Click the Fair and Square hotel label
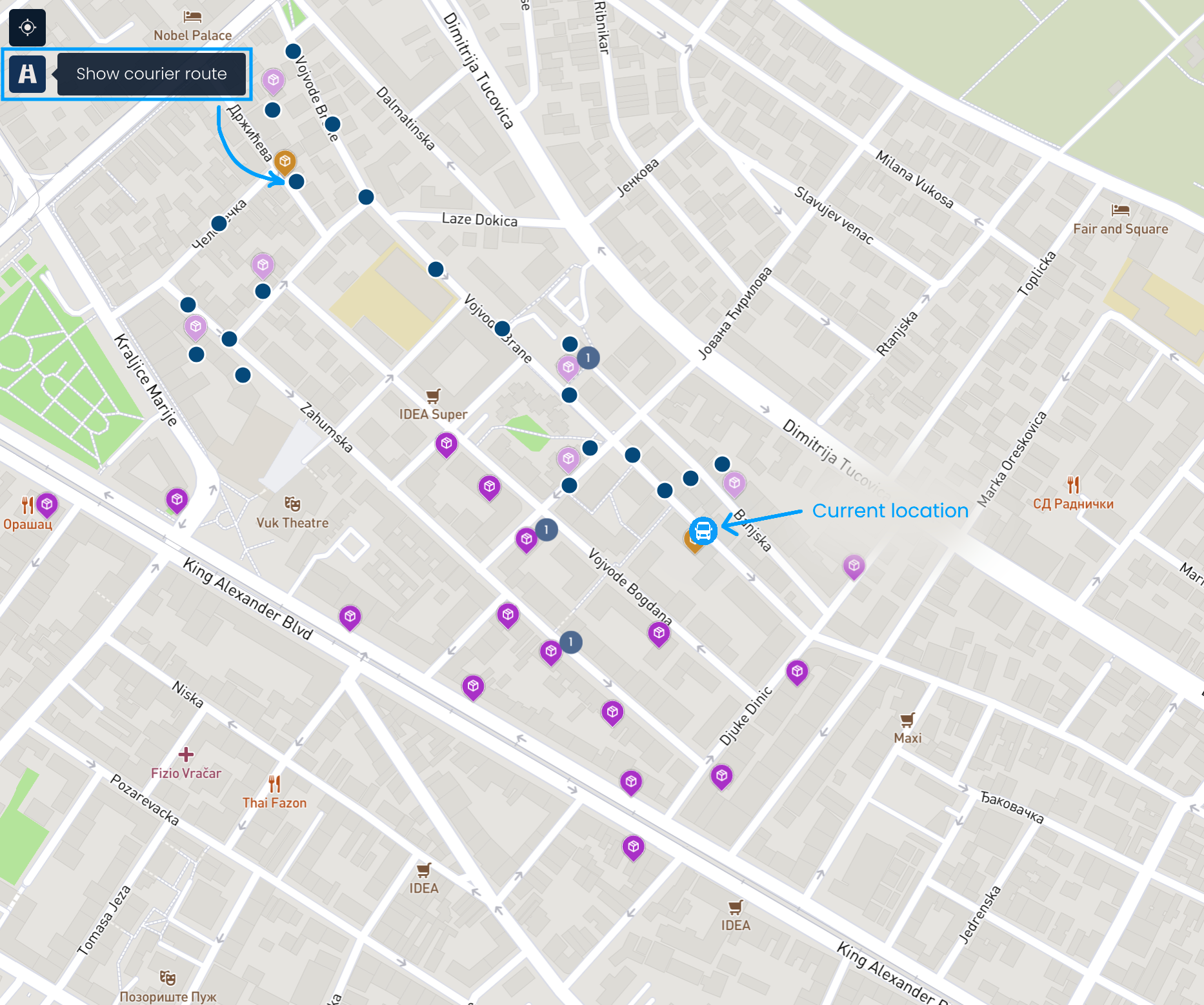This screenshot has height=1005, width=1204. (1120, 229)
